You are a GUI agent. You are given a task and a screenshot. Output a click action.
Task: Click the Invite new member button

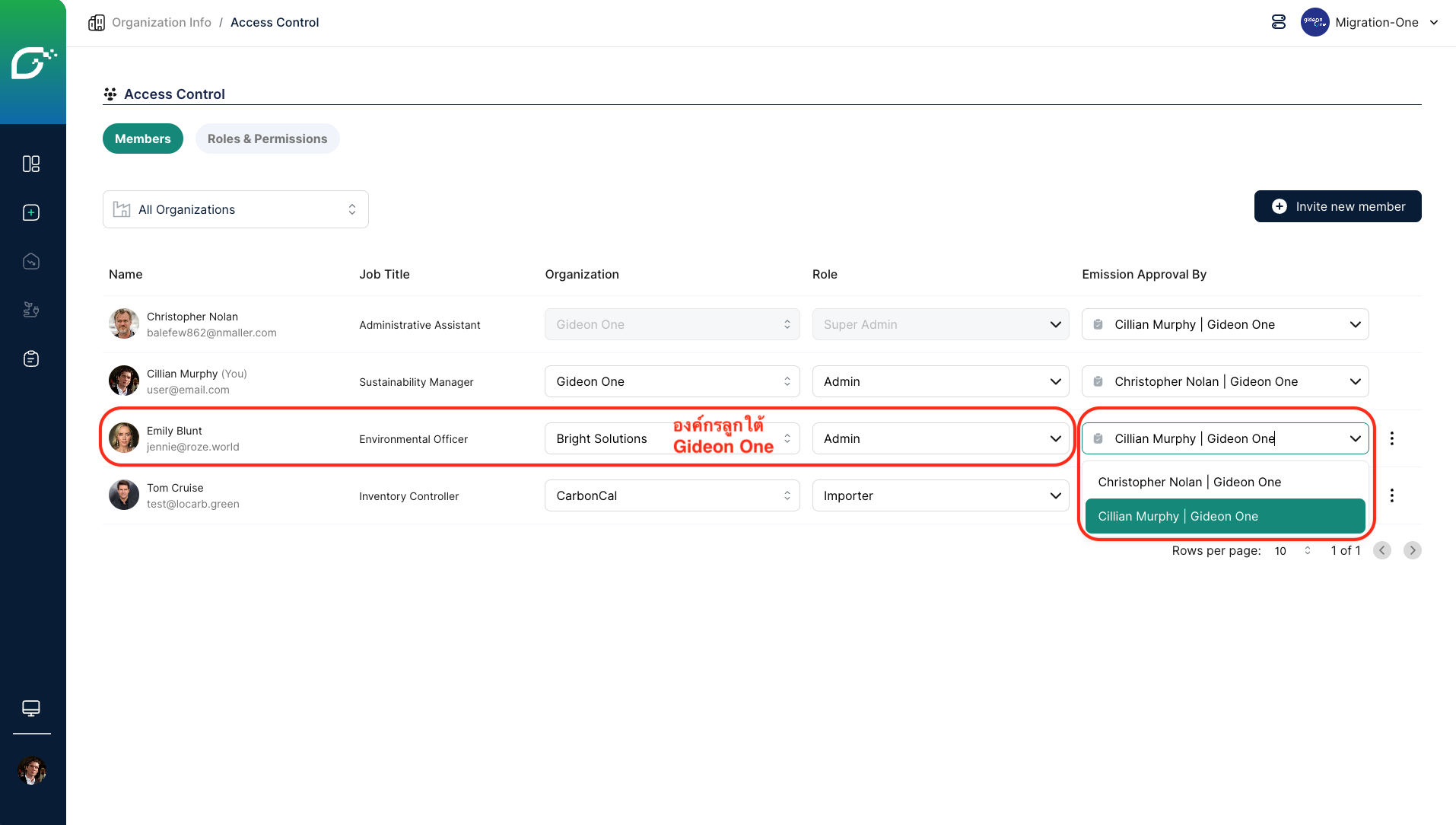pyautogui.click(x=1337, y=206)
